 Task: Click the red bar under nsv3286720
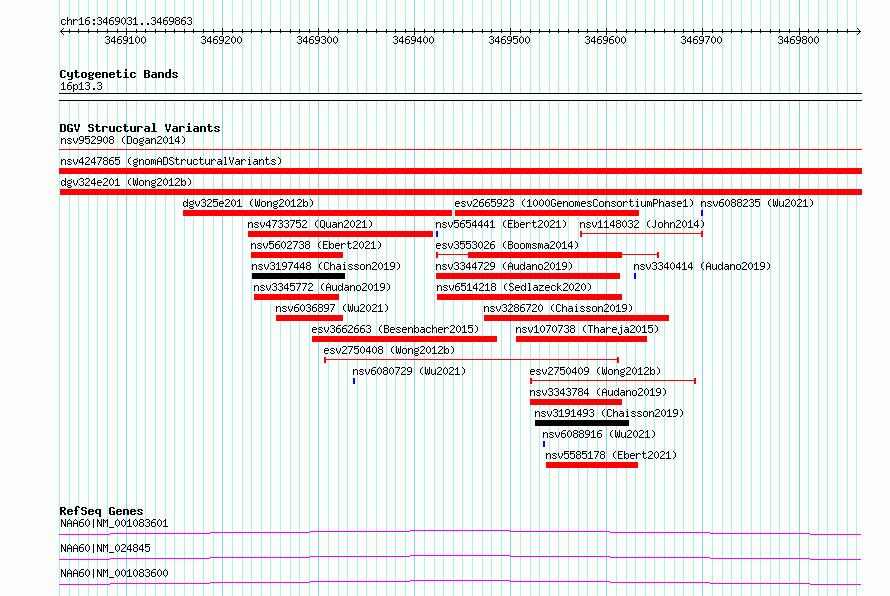pyautogui.click(x=577, y=318)
